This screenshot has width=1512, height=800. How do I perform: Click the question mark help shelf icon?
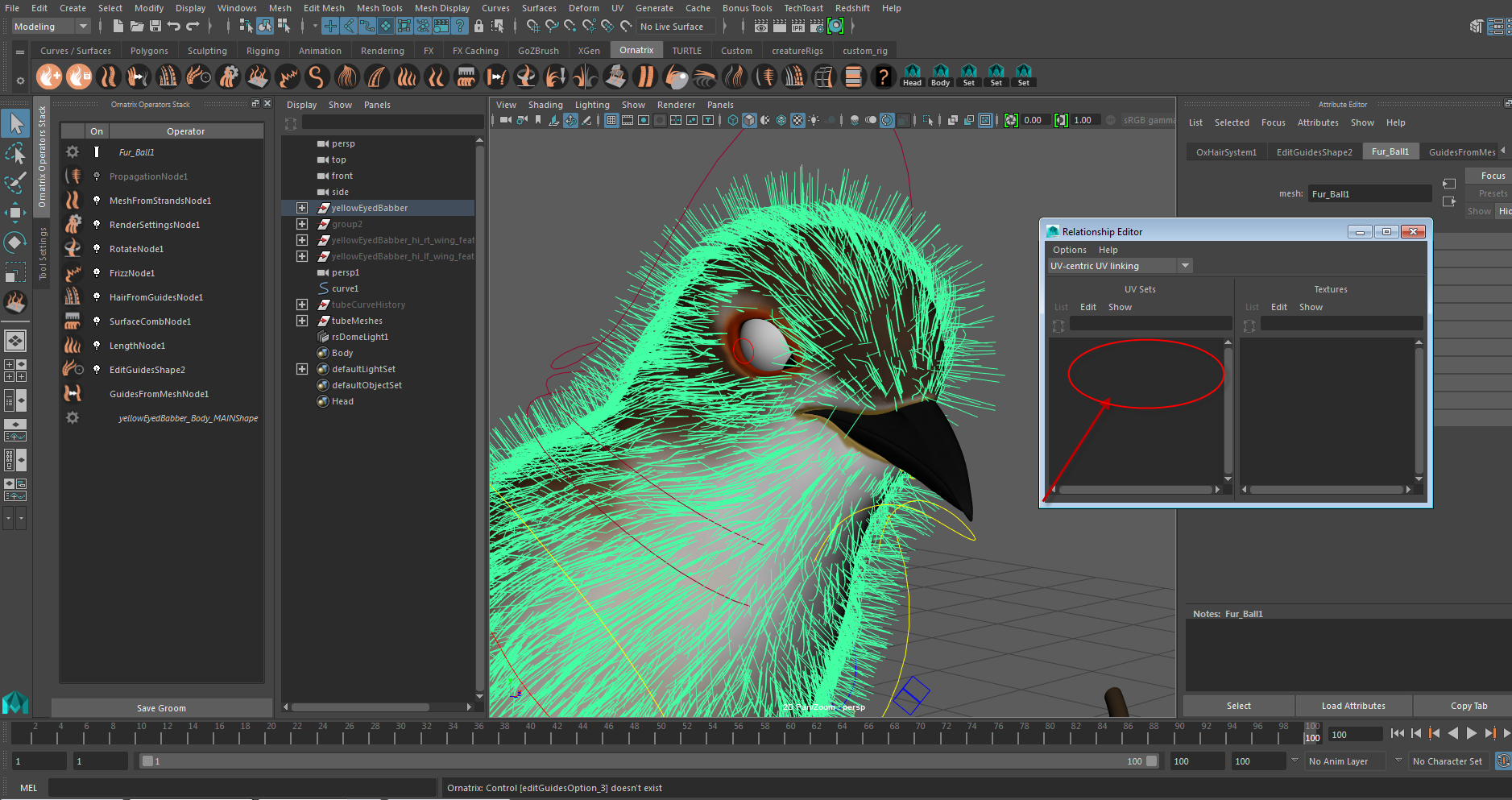click(x=883, y=77)
